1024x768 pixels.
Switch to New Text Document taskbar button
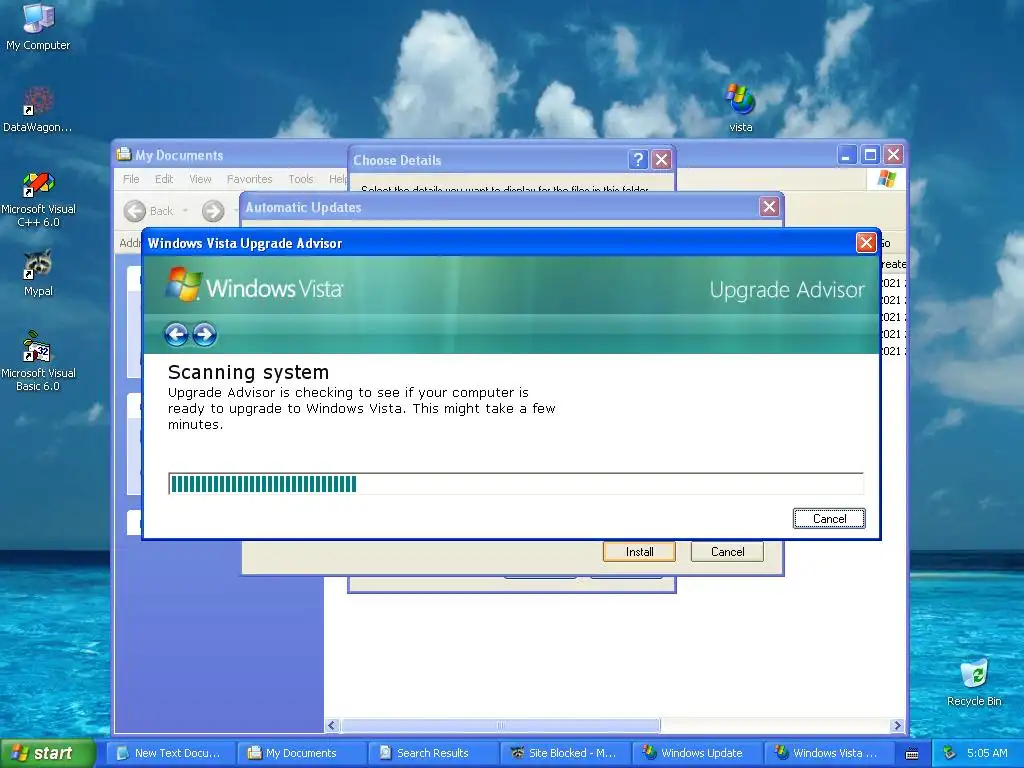[170, 753]
